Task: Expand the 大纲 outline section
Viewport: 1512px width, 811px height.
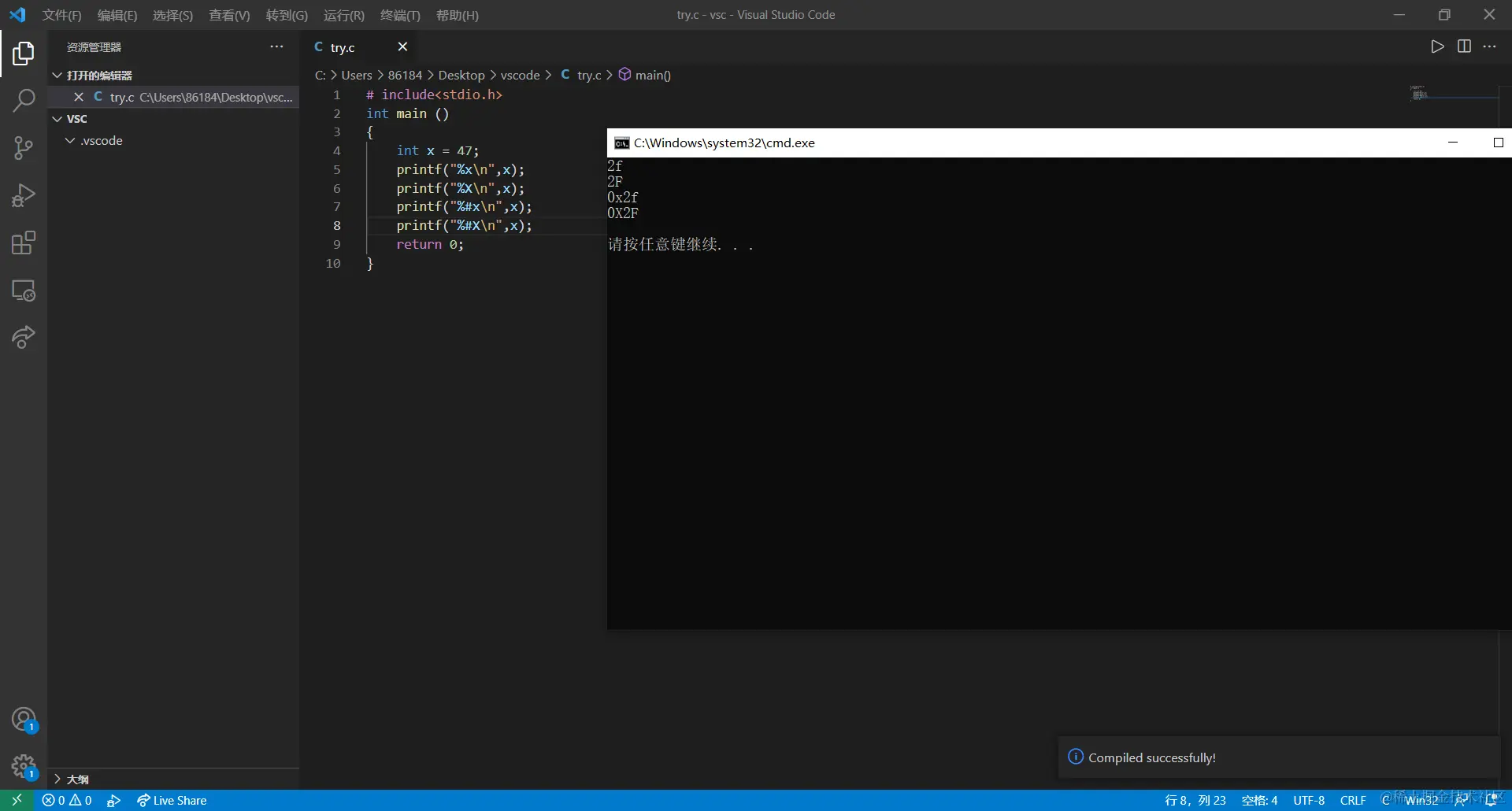Action: point(173,779)
